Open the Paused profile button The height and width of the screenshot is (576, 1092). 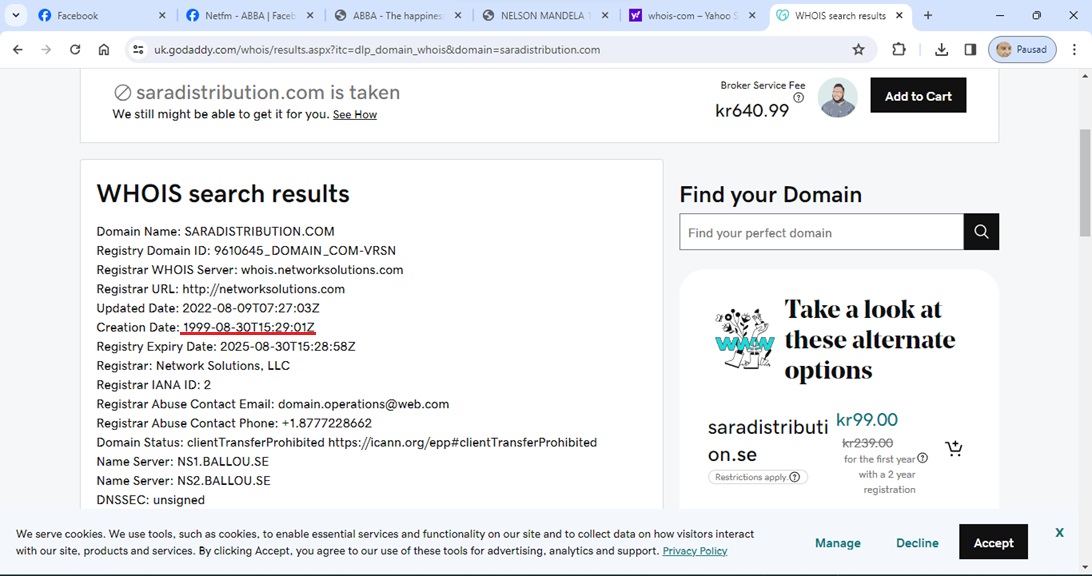1022,49
